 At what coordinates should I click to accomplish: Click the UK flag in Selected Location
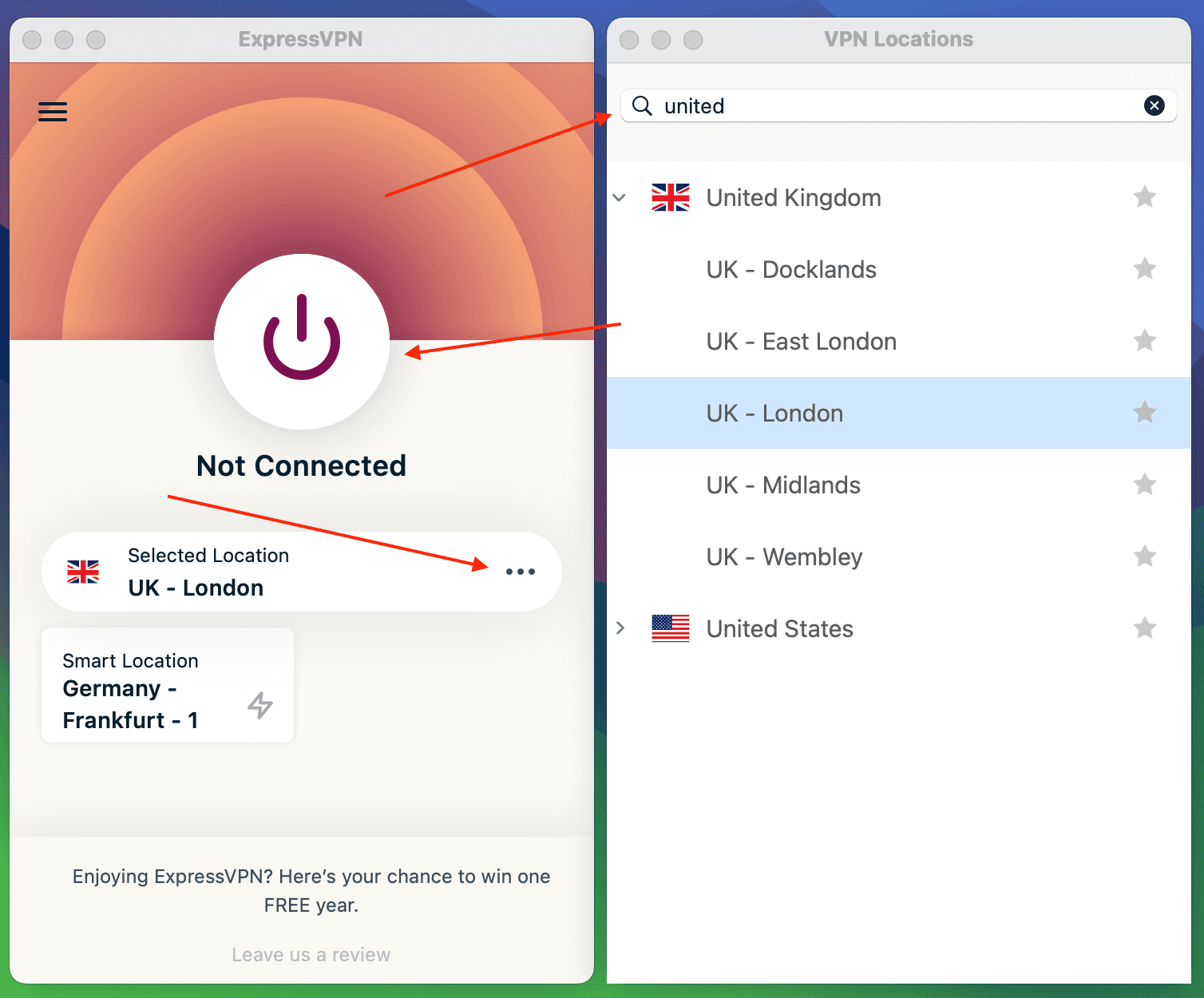pyautogui.click(x=83, y=572)
